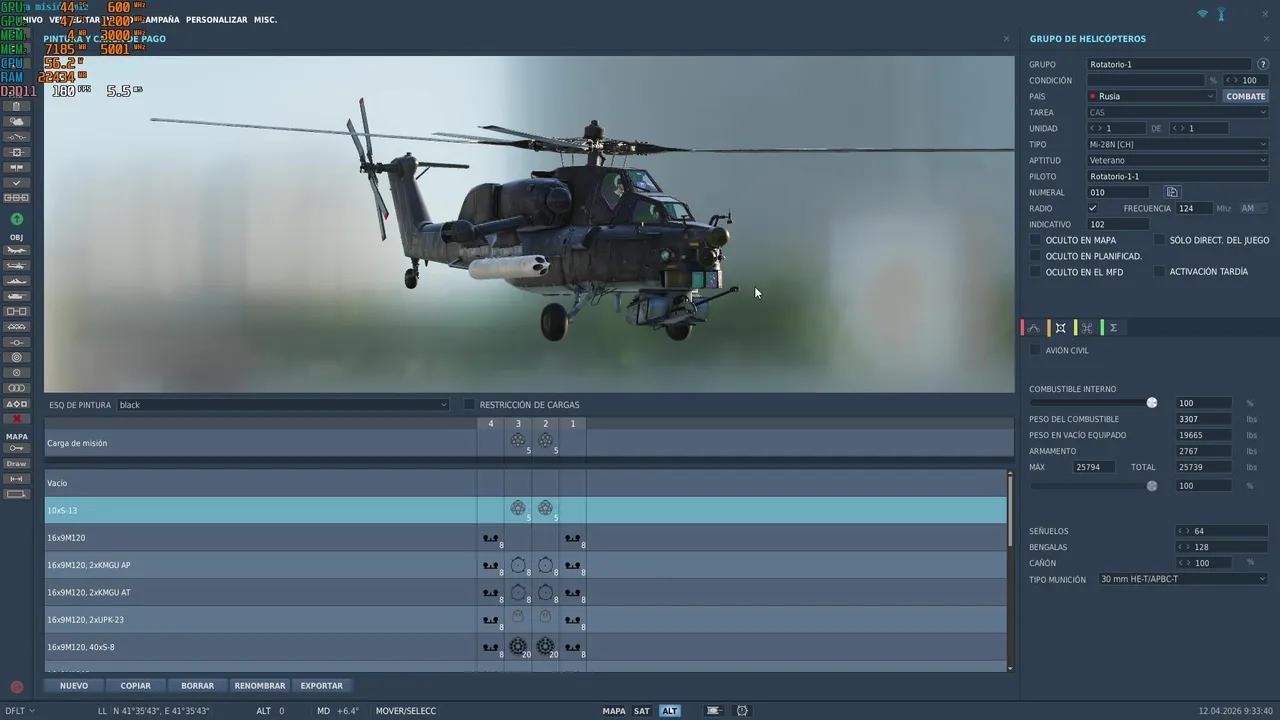Click the checkmark goals icon in toolbar
The height and width of the screenshot is (720, 1280).
pos(16,183)
